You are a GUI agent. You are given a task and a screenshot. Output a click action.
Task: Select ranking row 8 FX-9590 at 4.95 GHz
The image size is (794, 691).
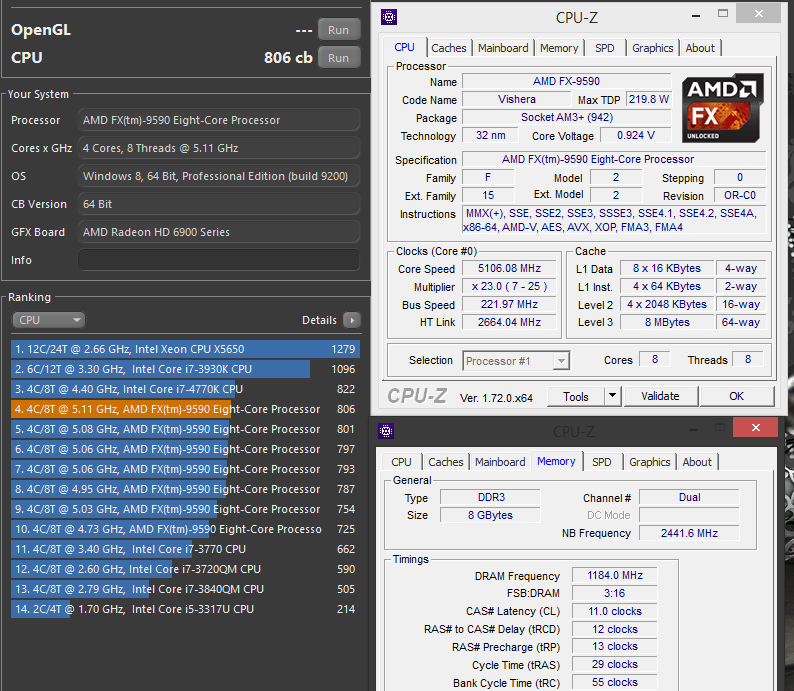click(x=185, y=489)
